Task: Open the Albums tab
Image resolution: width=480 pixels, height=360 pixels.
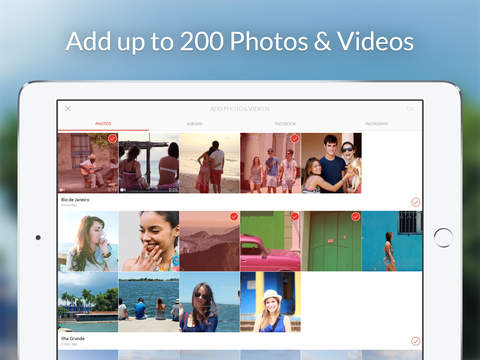Action: pyautogui.click(x=194, y=124)
